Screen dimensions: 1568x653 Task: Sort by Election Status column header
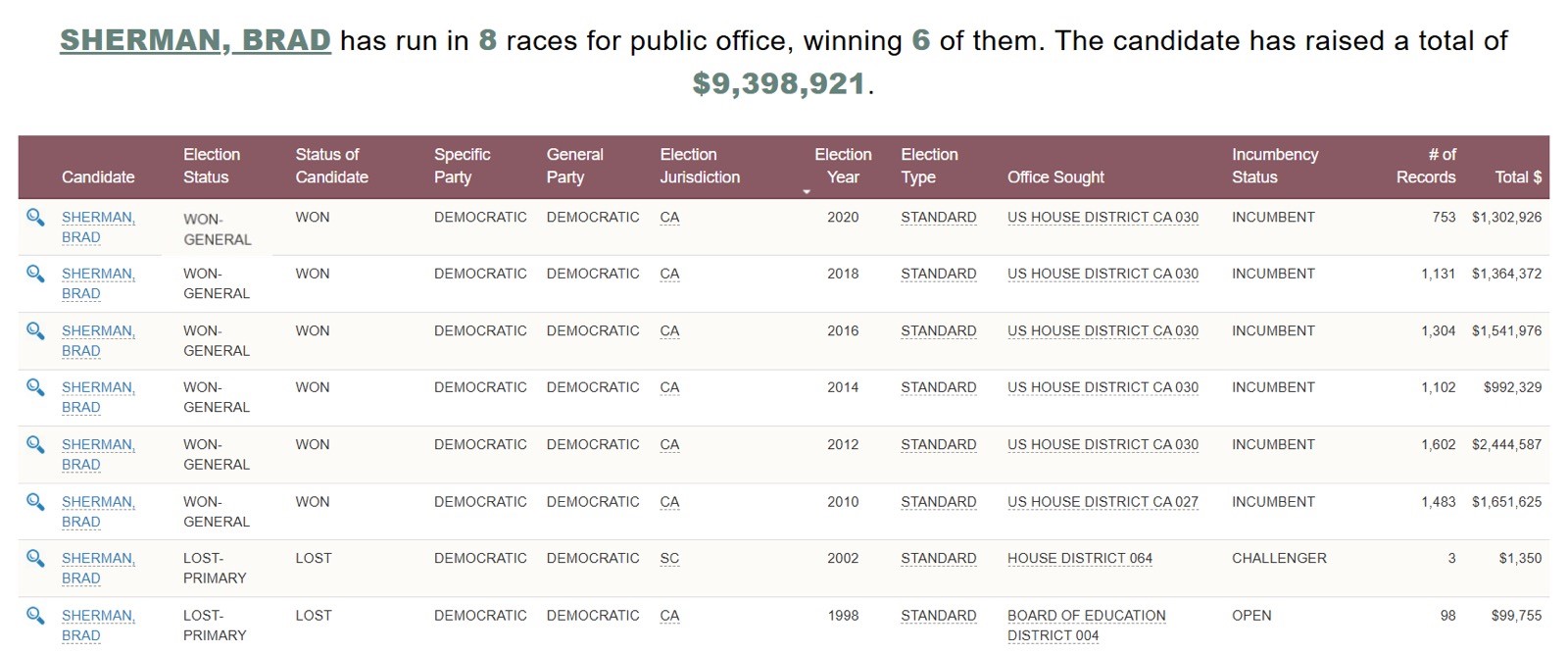pyautogui.click(x=212, y=166)
